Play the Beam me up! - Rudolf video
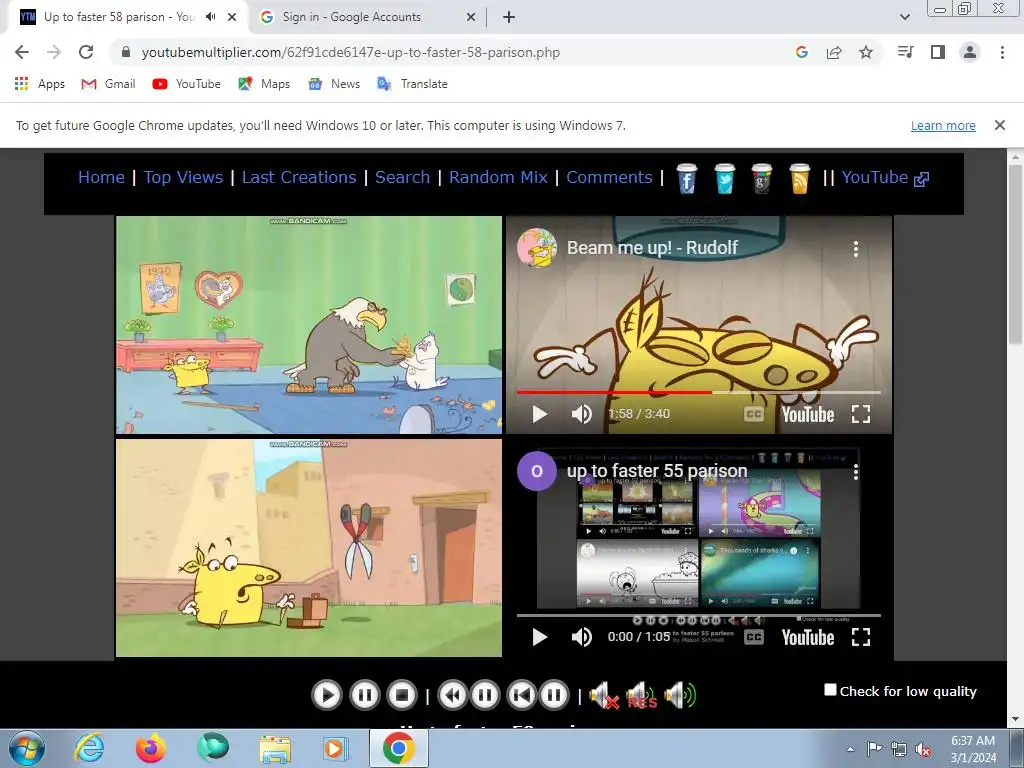1024x768 pixels. (x=539, y=414)
